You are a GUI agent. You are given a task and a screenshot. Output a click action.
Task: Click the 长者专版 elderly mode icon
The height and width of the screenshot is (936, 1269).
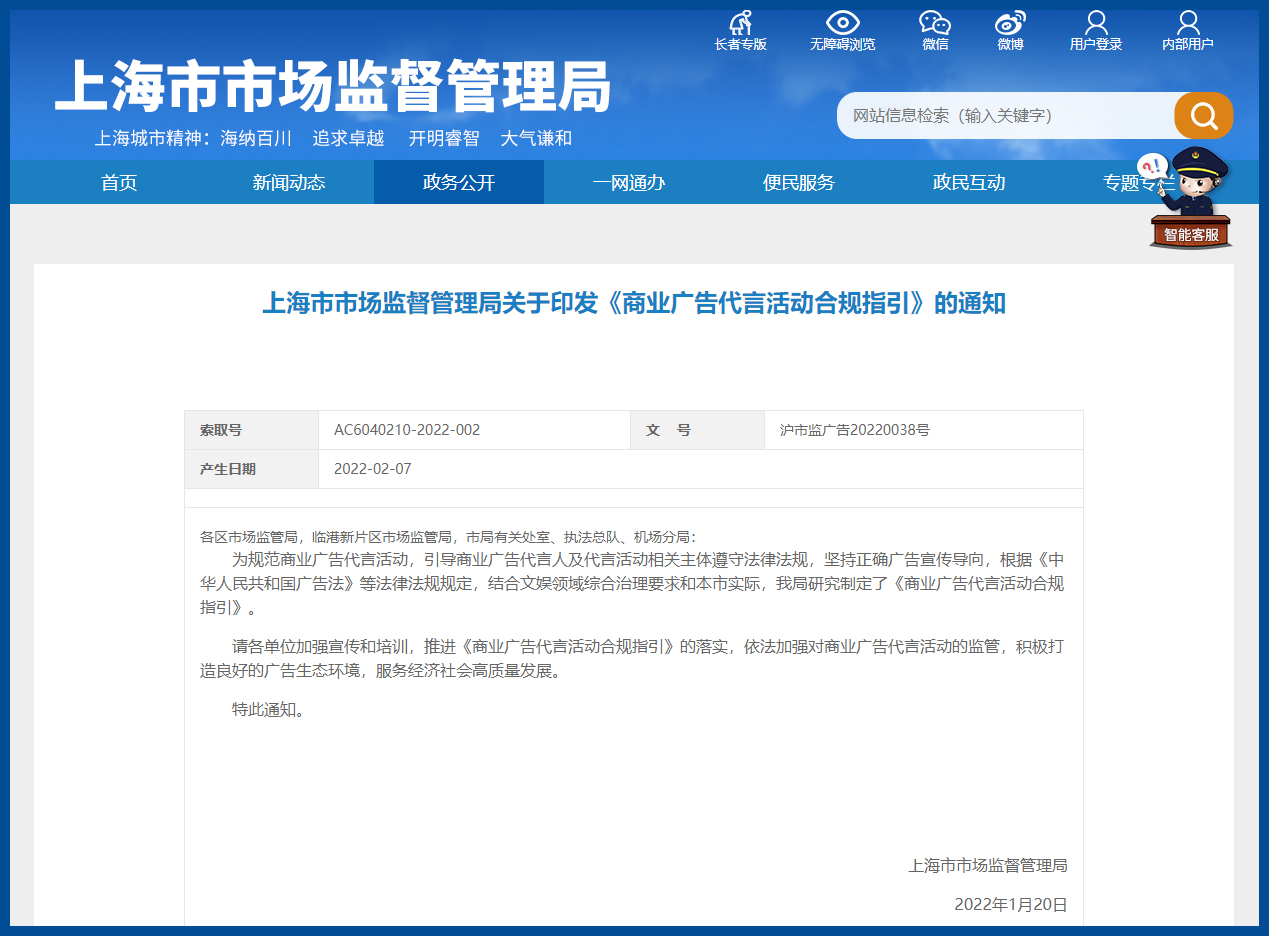click(x=740, y=23)
